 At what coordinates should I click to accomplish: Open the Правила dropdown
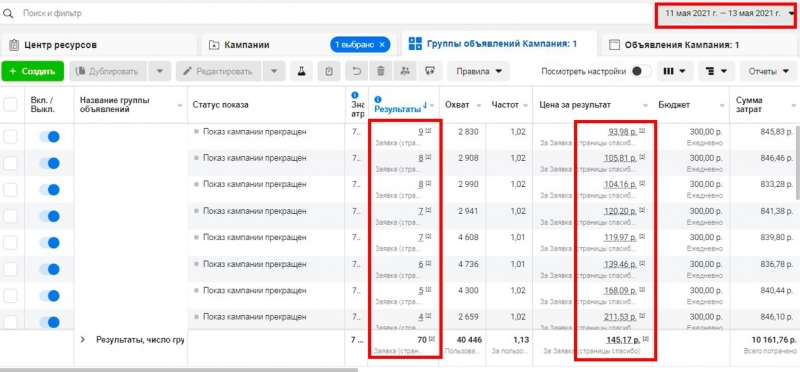point(479,71)
